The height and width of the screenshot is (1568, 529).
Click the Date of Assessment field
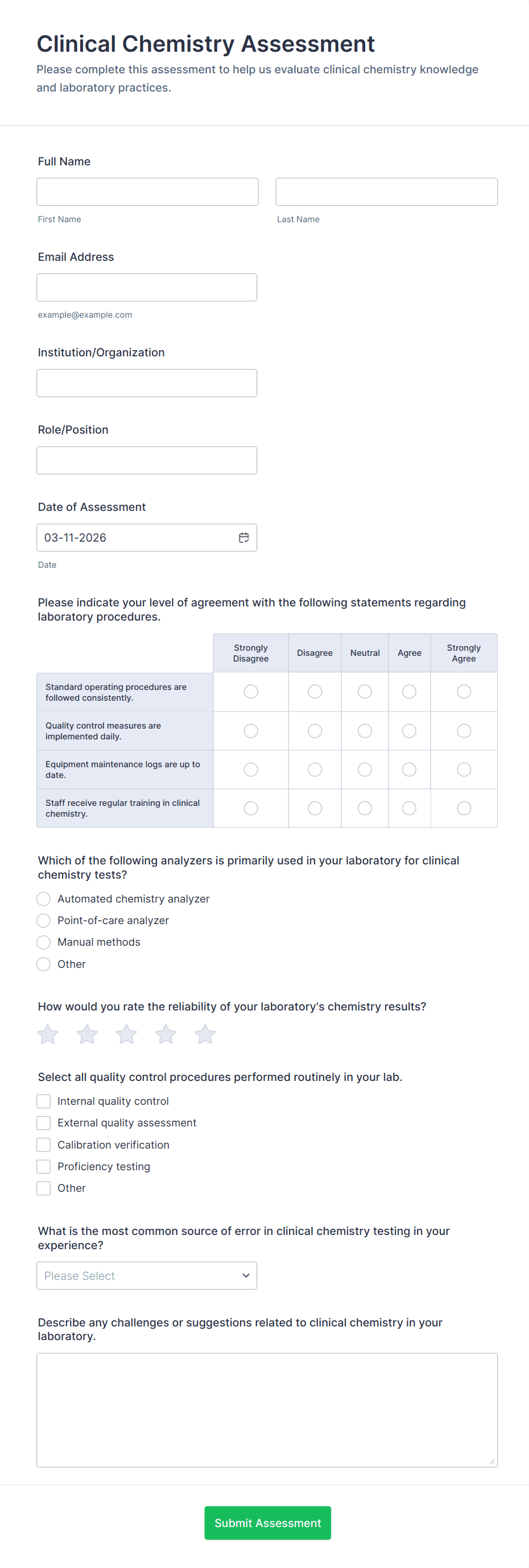click(147, 538)
